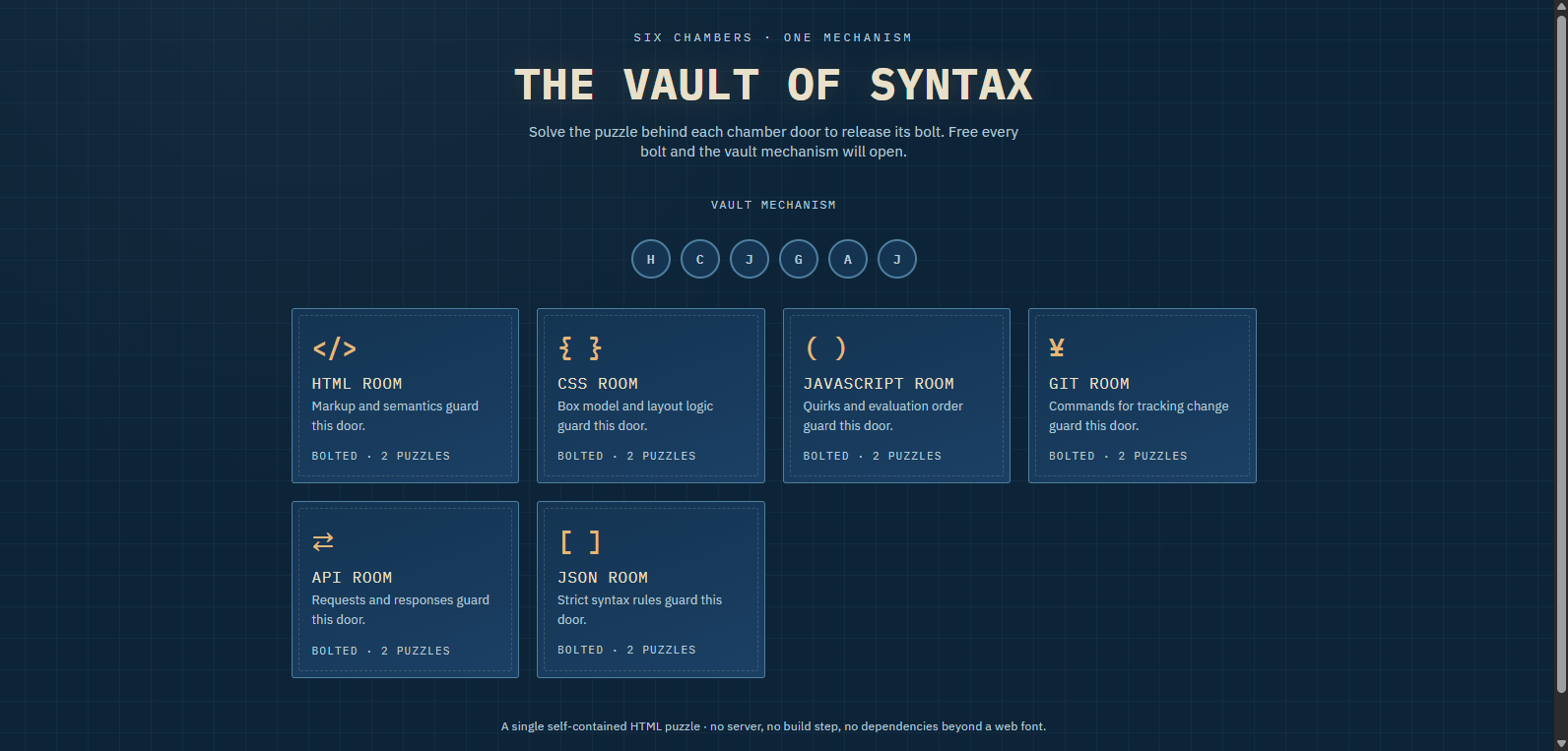Click the API Room swap arrows icon
1568x751 pixels.
click(x=323, y=541)
